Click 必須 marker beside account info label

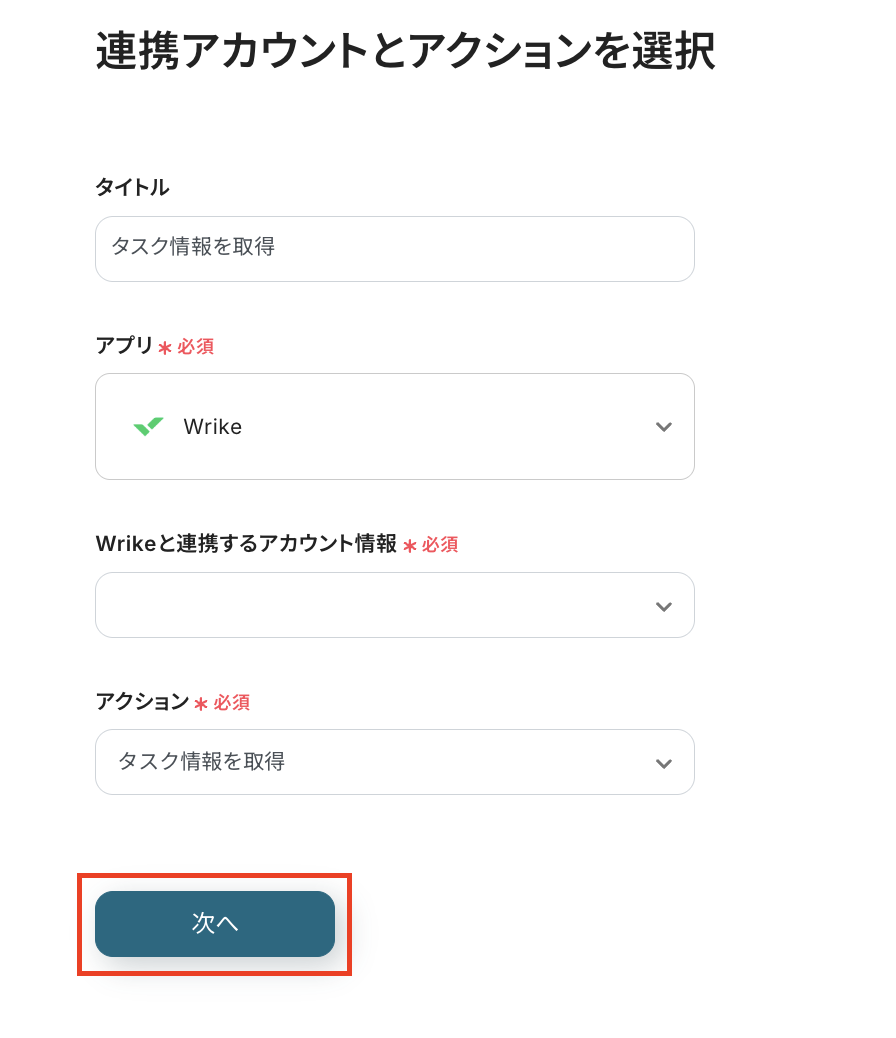pyautogui.click(x=440, y=545)
